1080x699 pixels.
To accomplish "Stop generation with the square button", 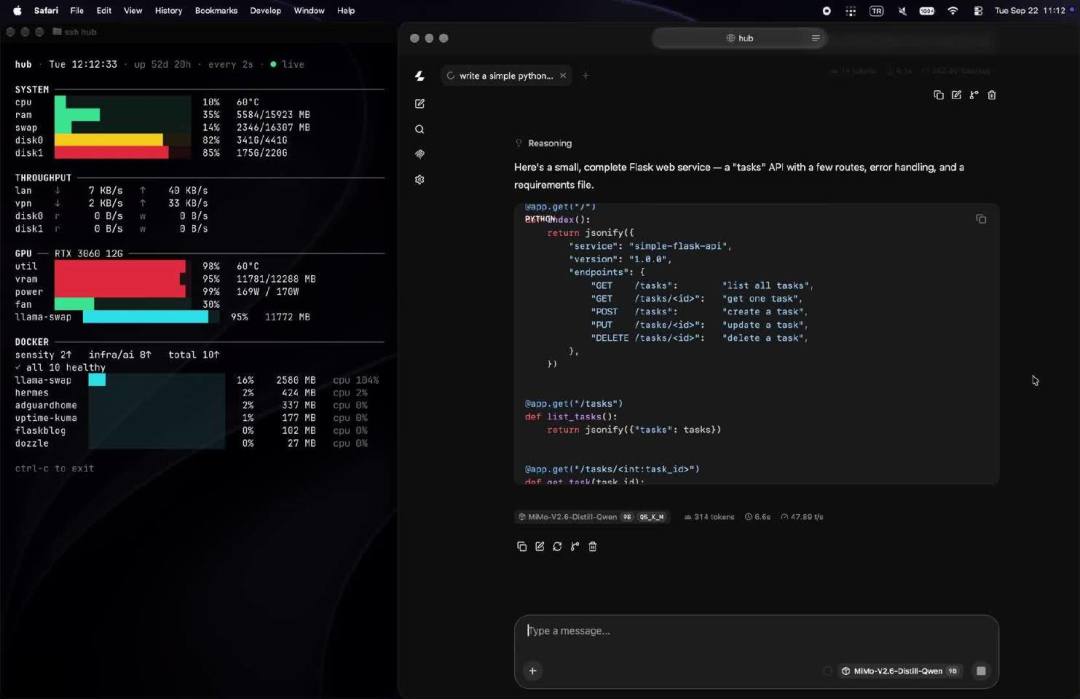I will 981,671.
